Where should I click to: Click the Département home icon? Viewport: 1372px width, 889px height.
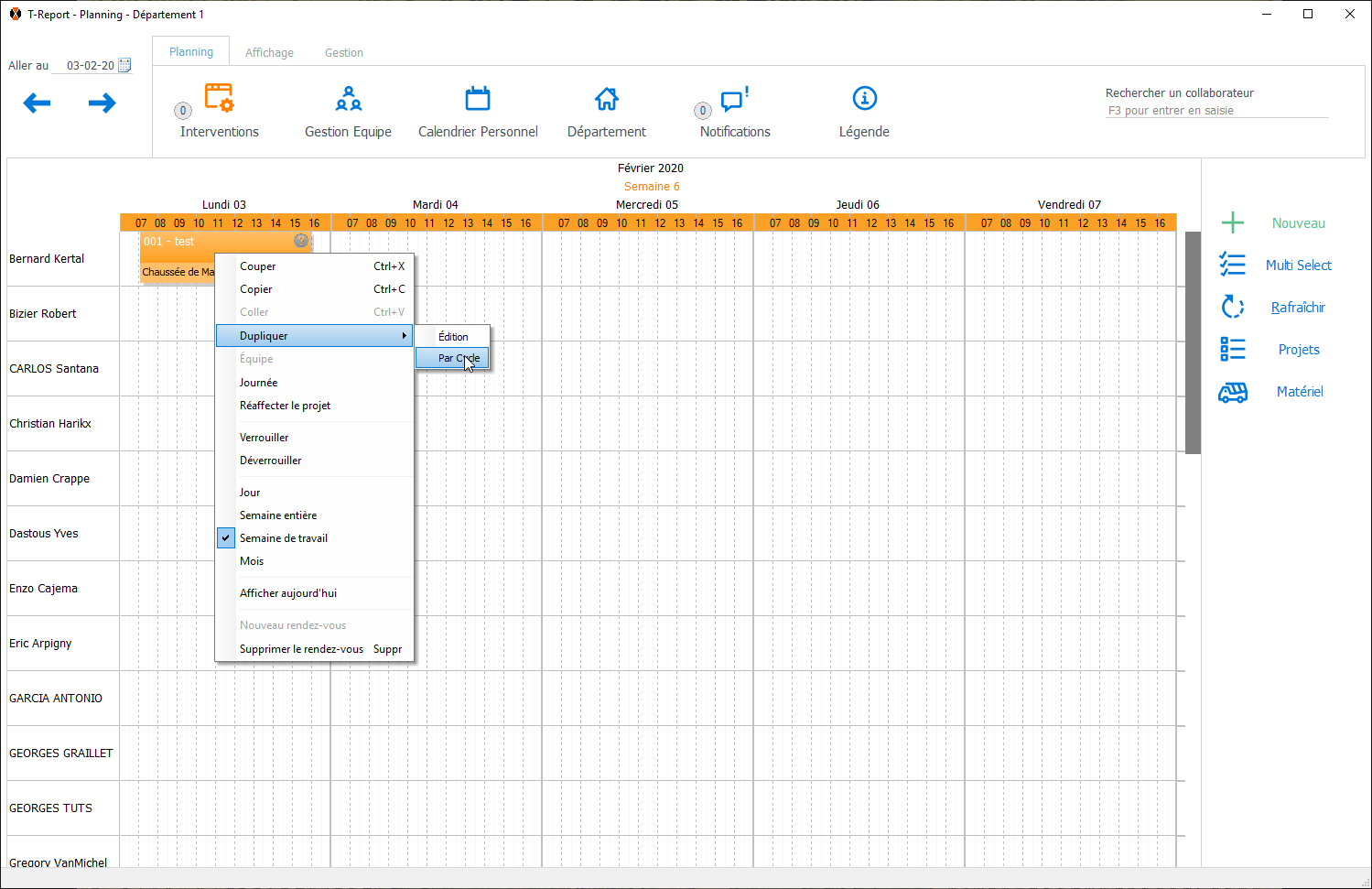[606, 98]
